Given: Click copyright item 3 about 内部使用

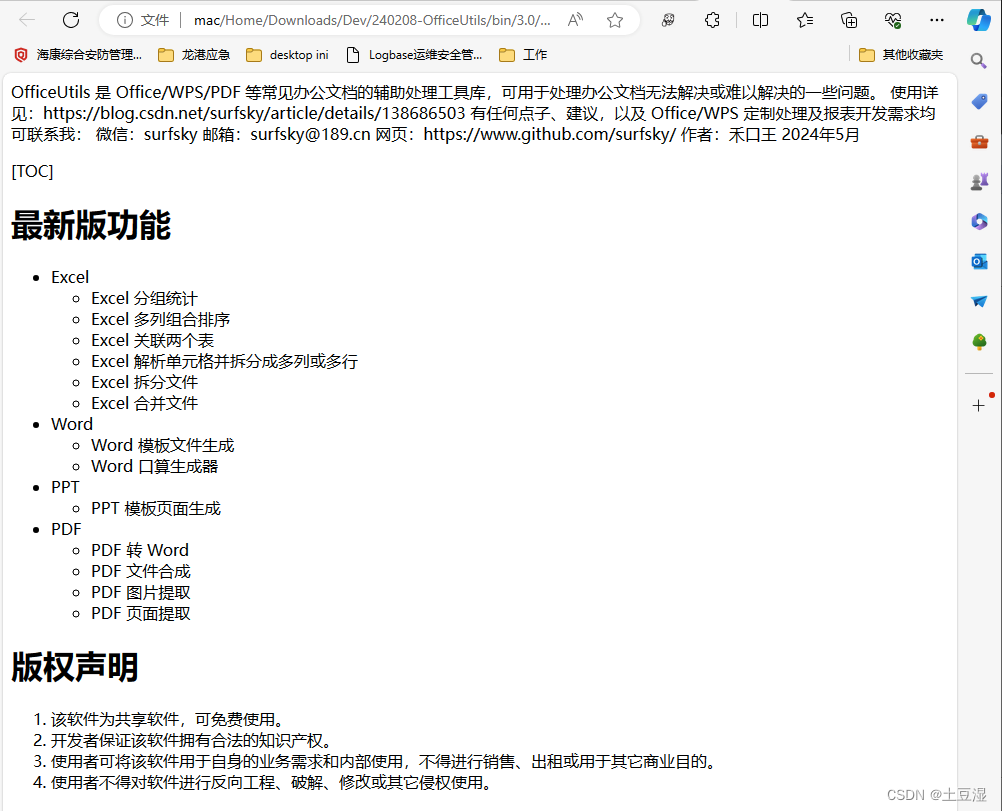Looking at the screenshot, I should (x=385, y=762).
